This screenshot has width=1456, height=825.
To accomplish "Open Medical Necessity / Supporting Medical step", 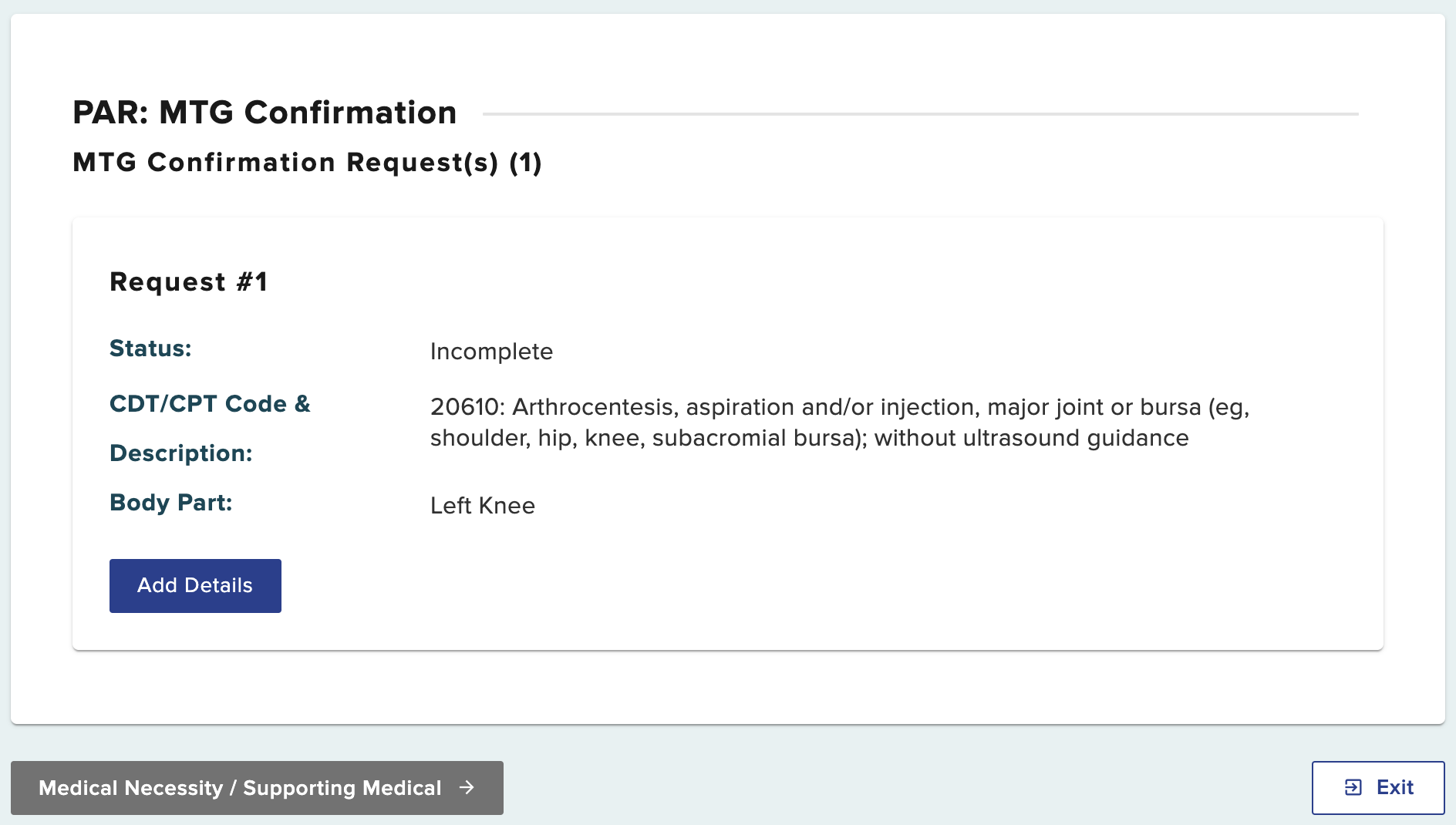I will point(239,788).
